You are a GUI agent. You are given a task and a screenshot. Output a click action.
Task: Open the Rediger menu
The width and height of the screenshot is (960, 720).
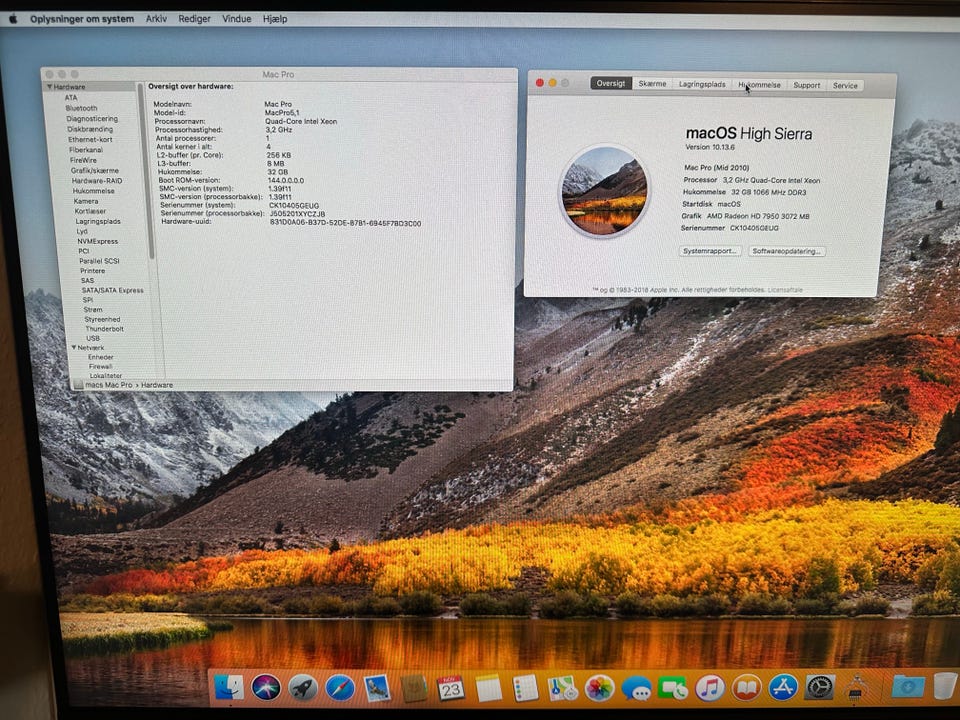195,18
